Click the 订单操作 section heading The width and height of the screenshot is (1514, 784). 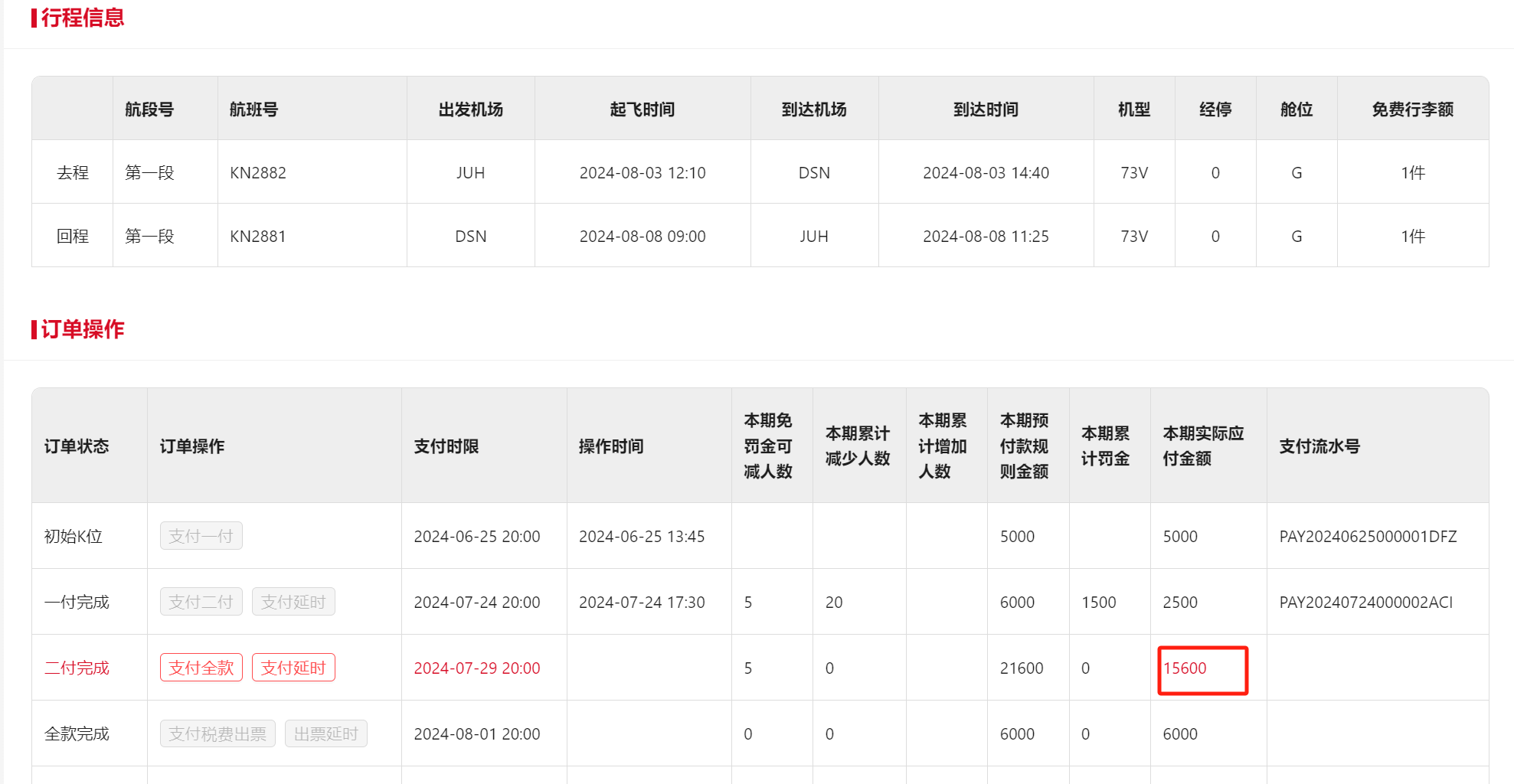click(x=82, y=329)
